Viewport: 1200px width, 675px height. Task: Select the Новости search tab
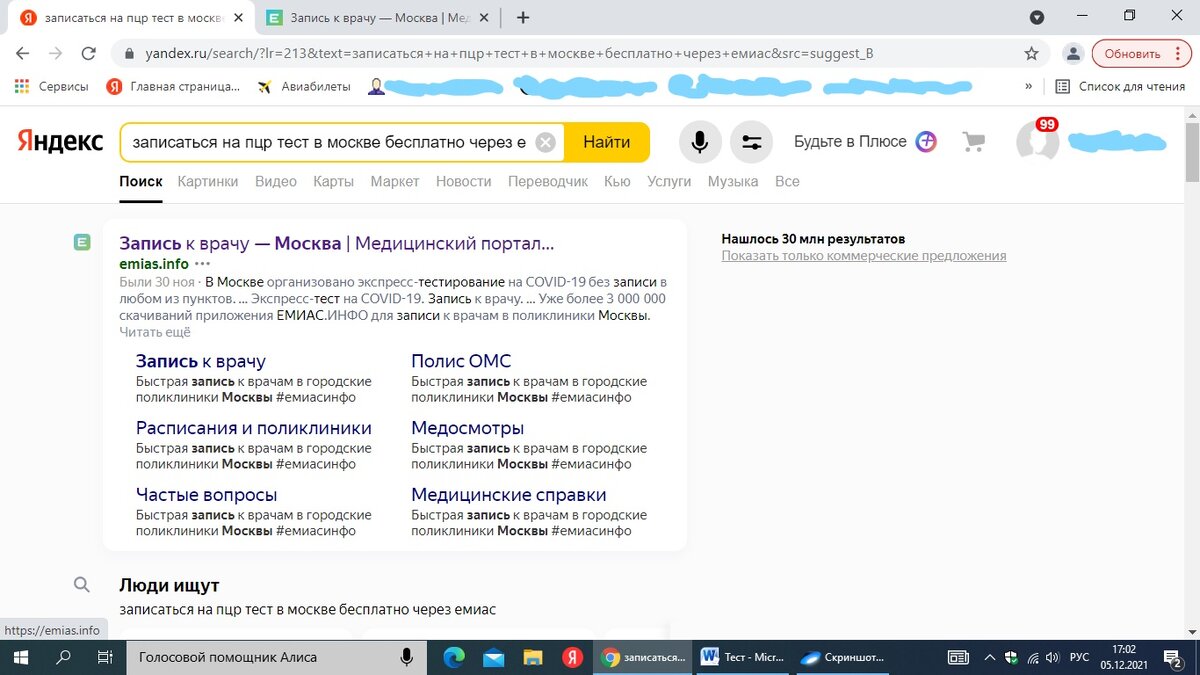click(464, 181)
